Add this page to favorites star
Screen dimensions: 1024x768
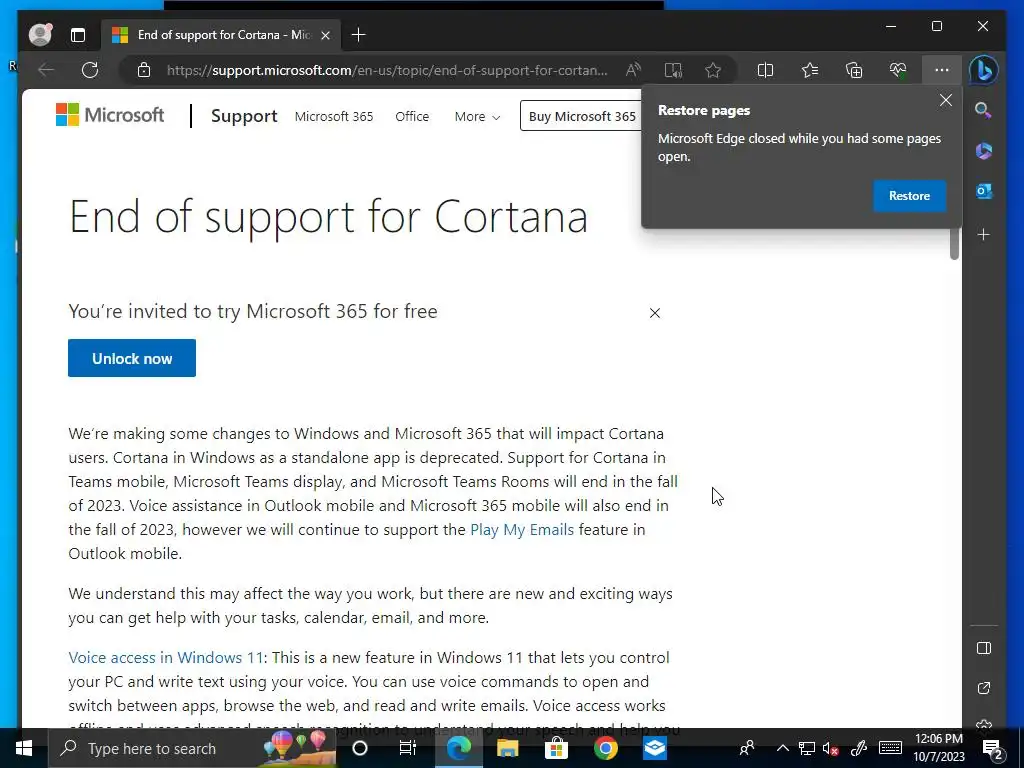coord(713,70)
